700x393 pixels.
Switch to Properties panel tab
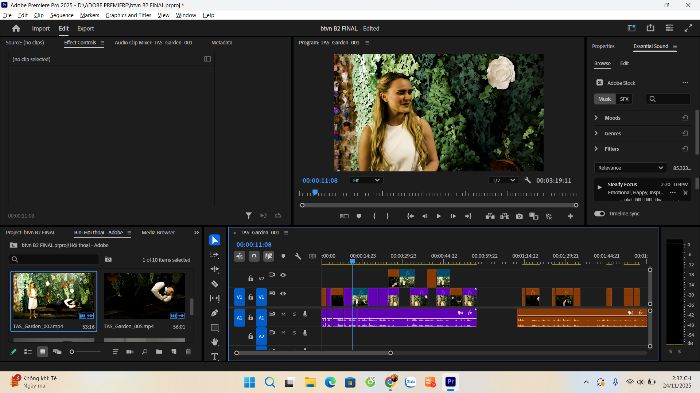click(x=603, y=46)
